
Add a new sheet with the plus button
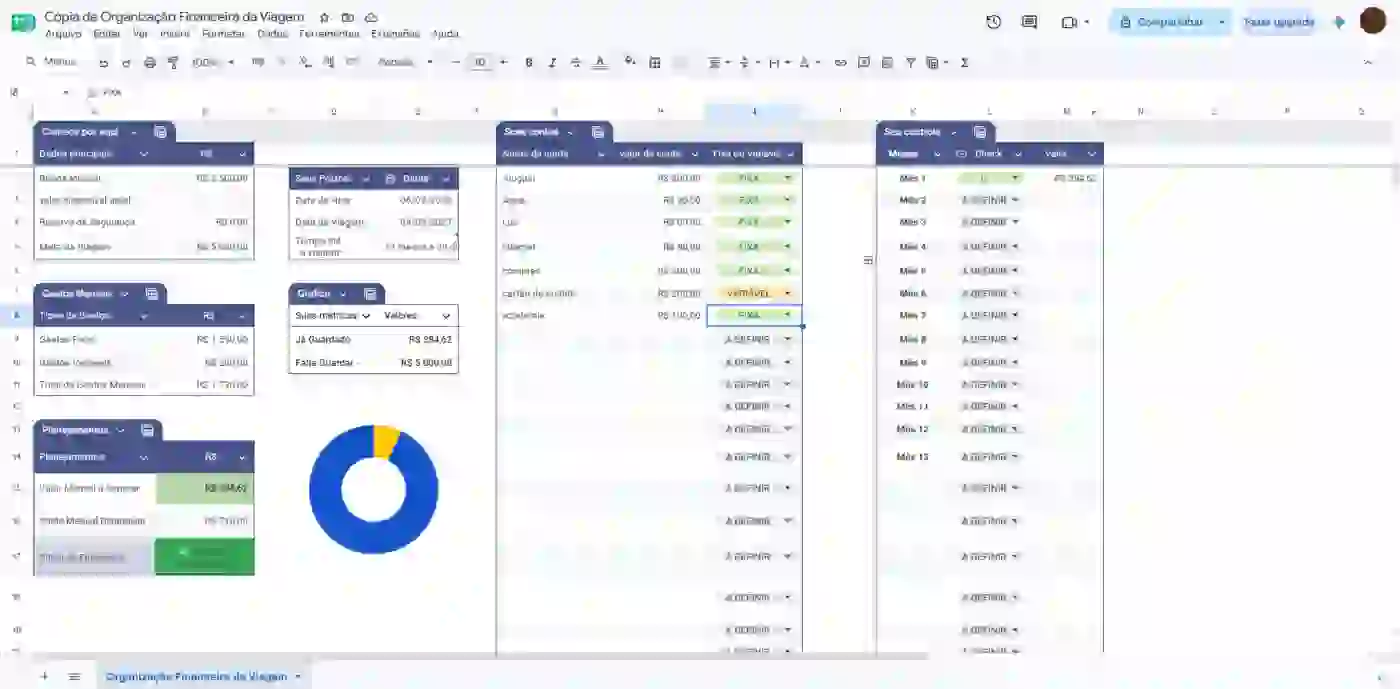pyautogui.click(x=44, y=676)
